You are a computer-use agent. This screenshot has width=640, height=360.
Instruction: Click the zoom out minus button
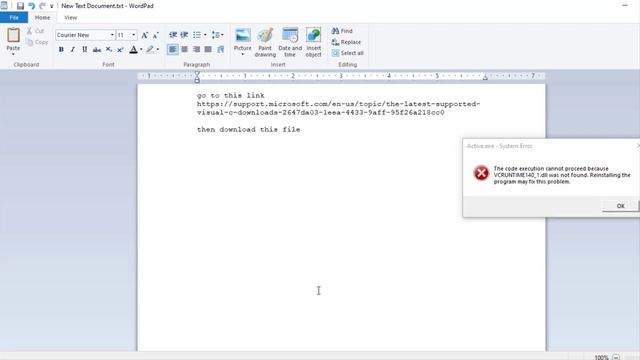coord(616,357)
